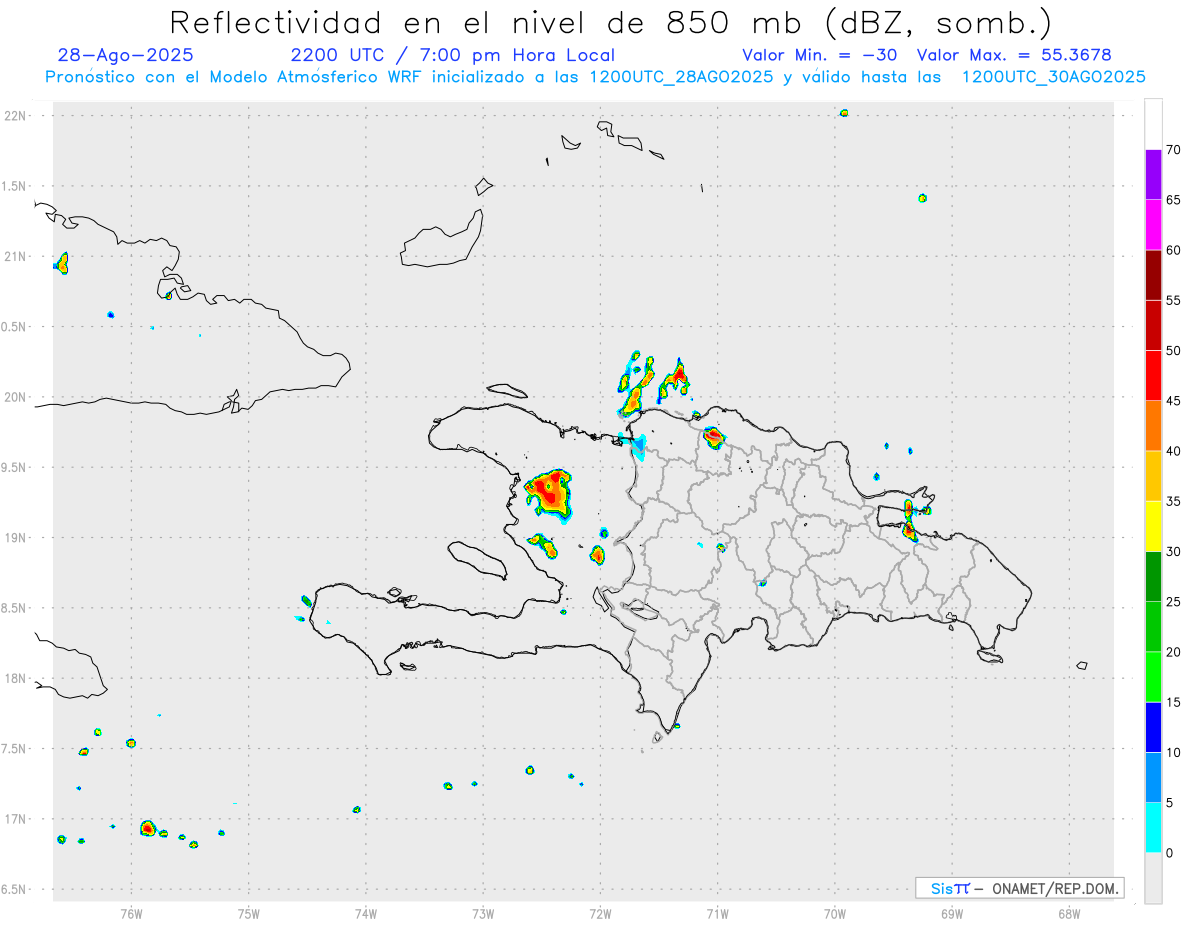Screen dimensions: 1200x927
Task: Click the colorbar tick label '45'
Action: 1174,401
